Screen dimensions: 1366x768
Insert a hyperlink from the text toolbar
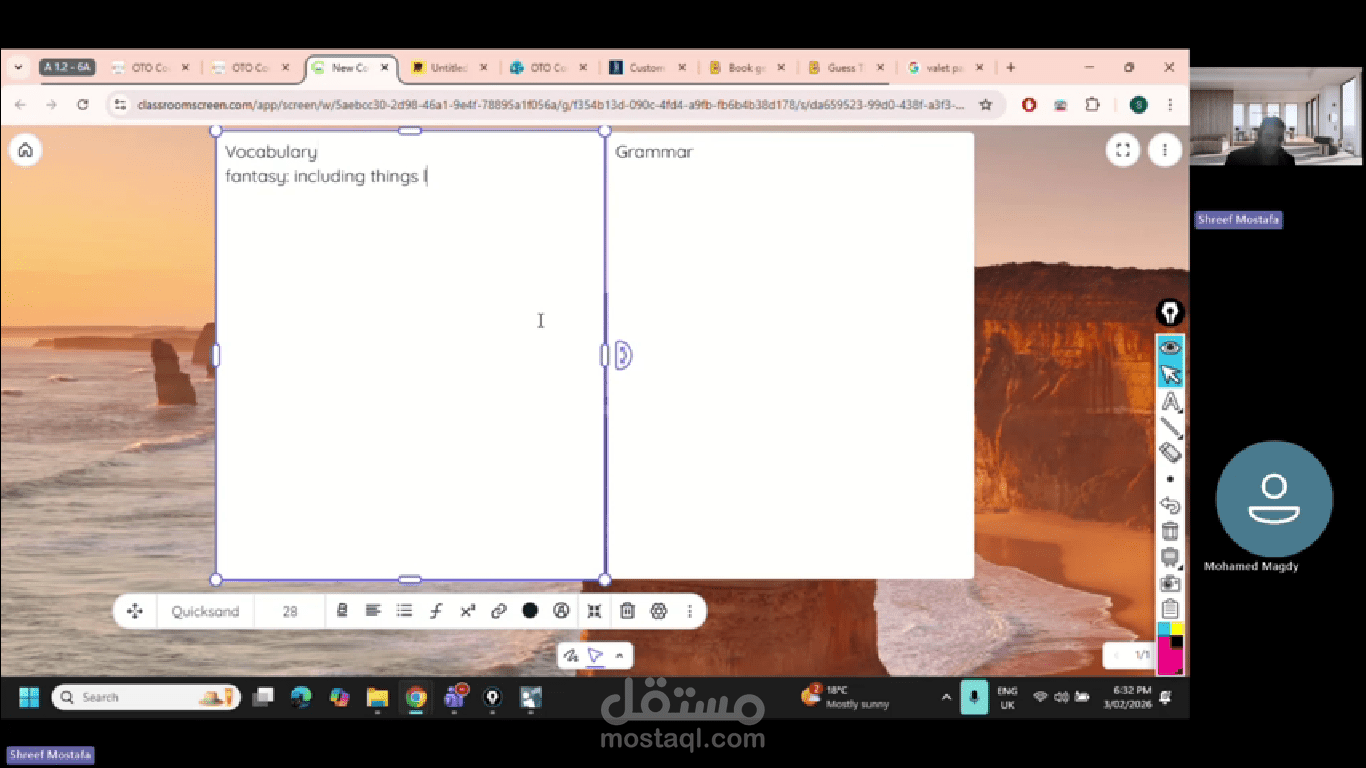coord(499,611)
